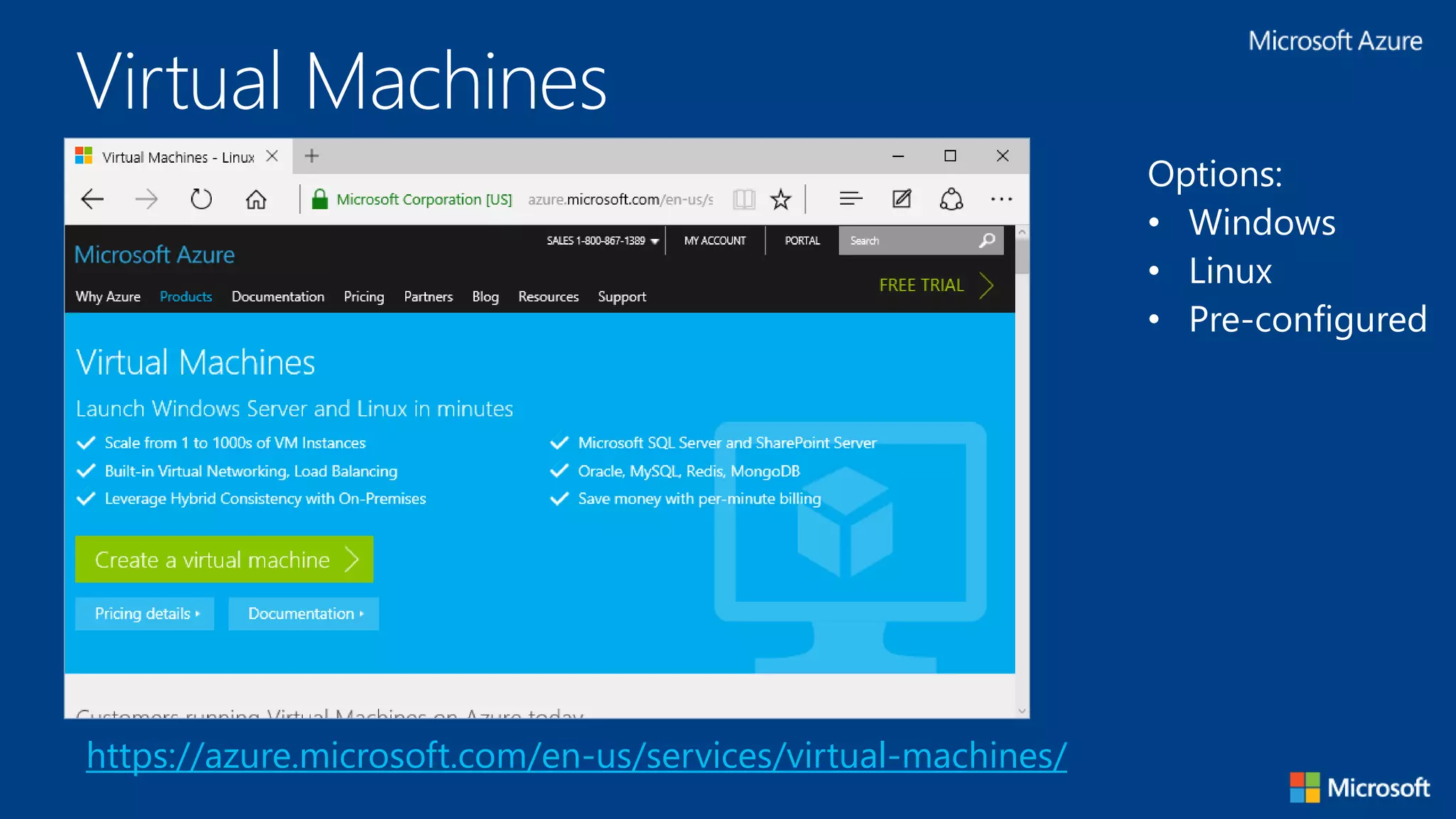
Task: Click the blue Documentation button below
Action: pyautogui.click(x=304, y=614)
